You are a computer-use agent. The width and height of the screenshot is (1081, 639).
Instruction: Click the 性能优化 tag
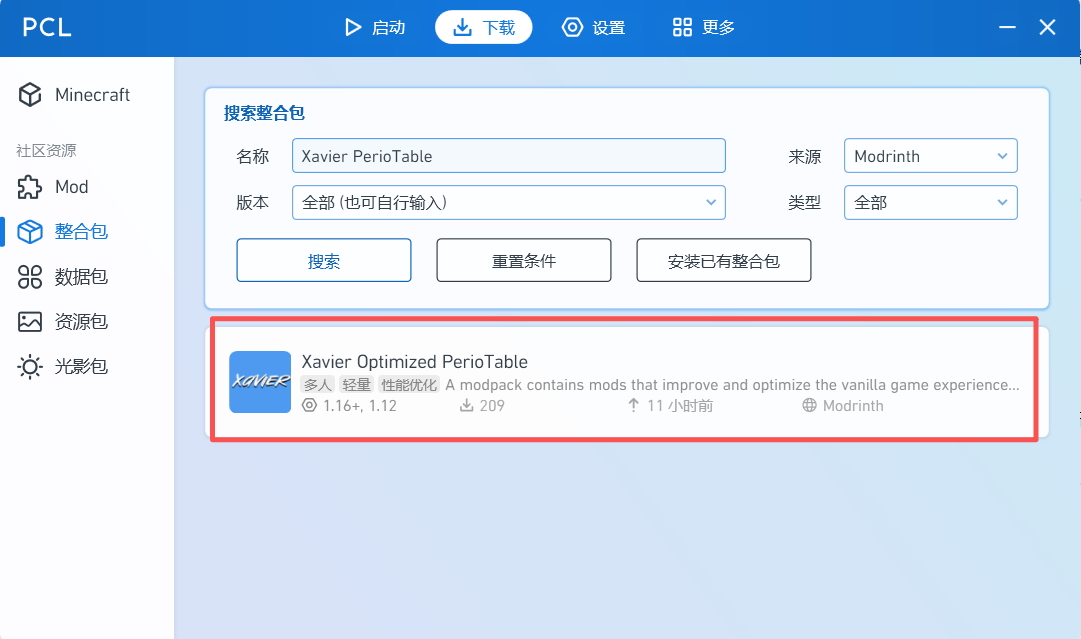(x=409, y=385)
